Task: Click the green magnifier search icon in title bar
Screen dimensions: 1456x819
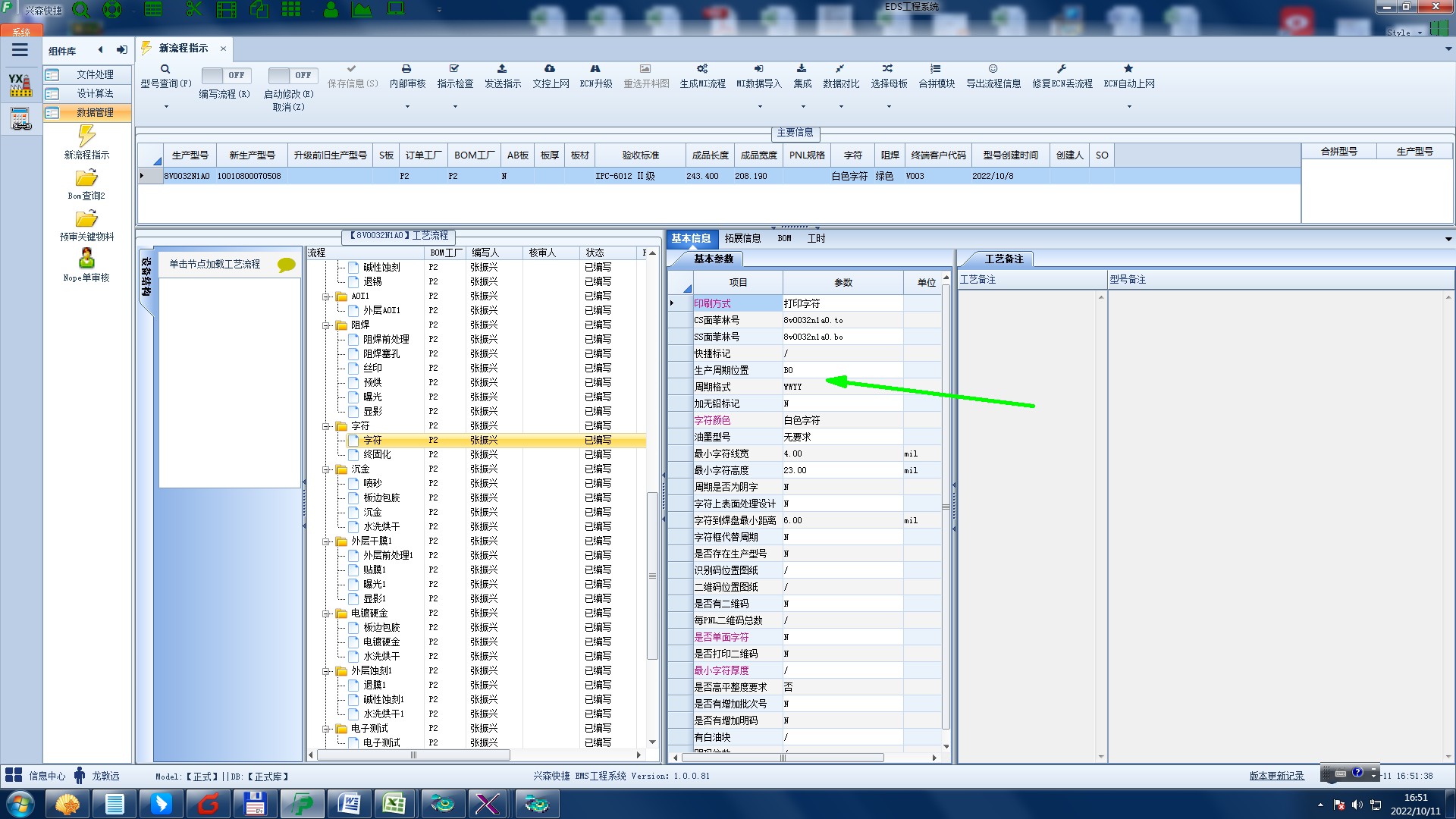Action: click(x=80, y=10)
